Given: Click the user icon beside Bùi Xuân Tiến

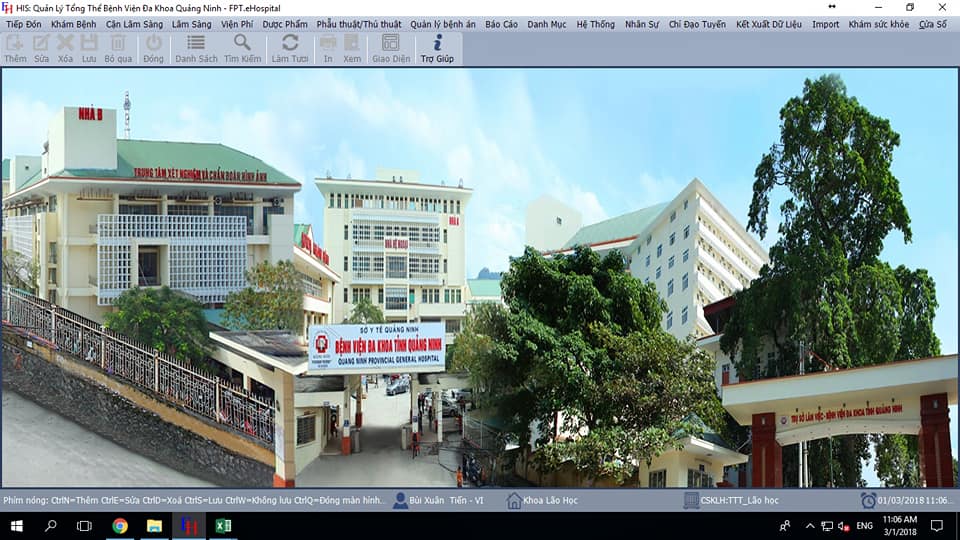Looking at the screenshot, I should pyautogui.click(x=400, y=500).
